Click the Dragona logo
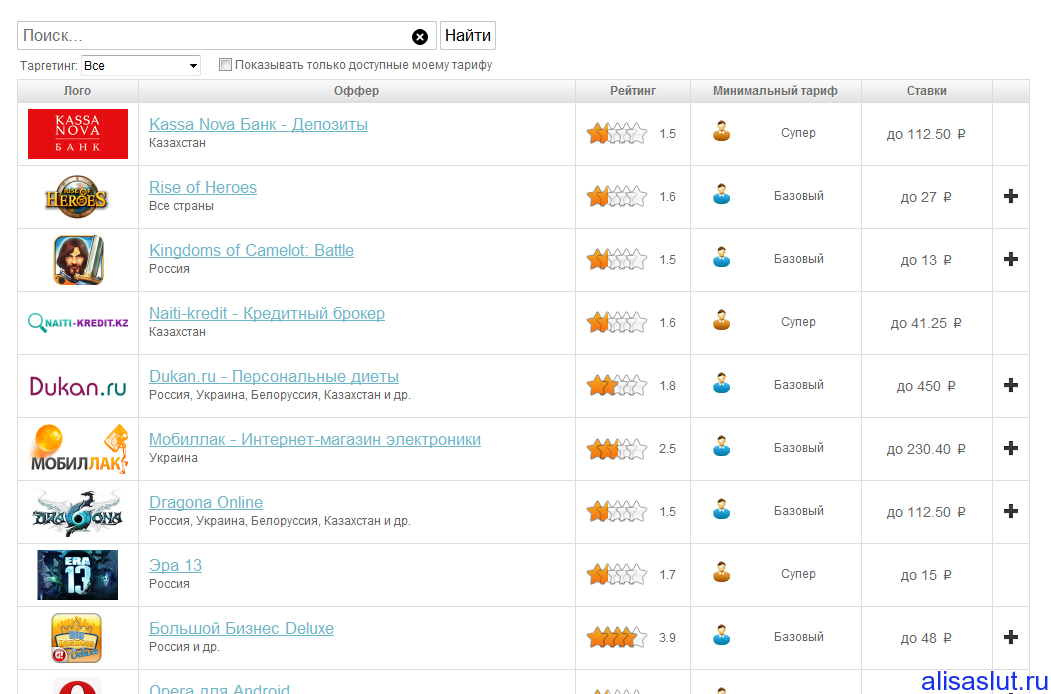The width and height of the screenshot is (1051, 694). click(78, 512)
